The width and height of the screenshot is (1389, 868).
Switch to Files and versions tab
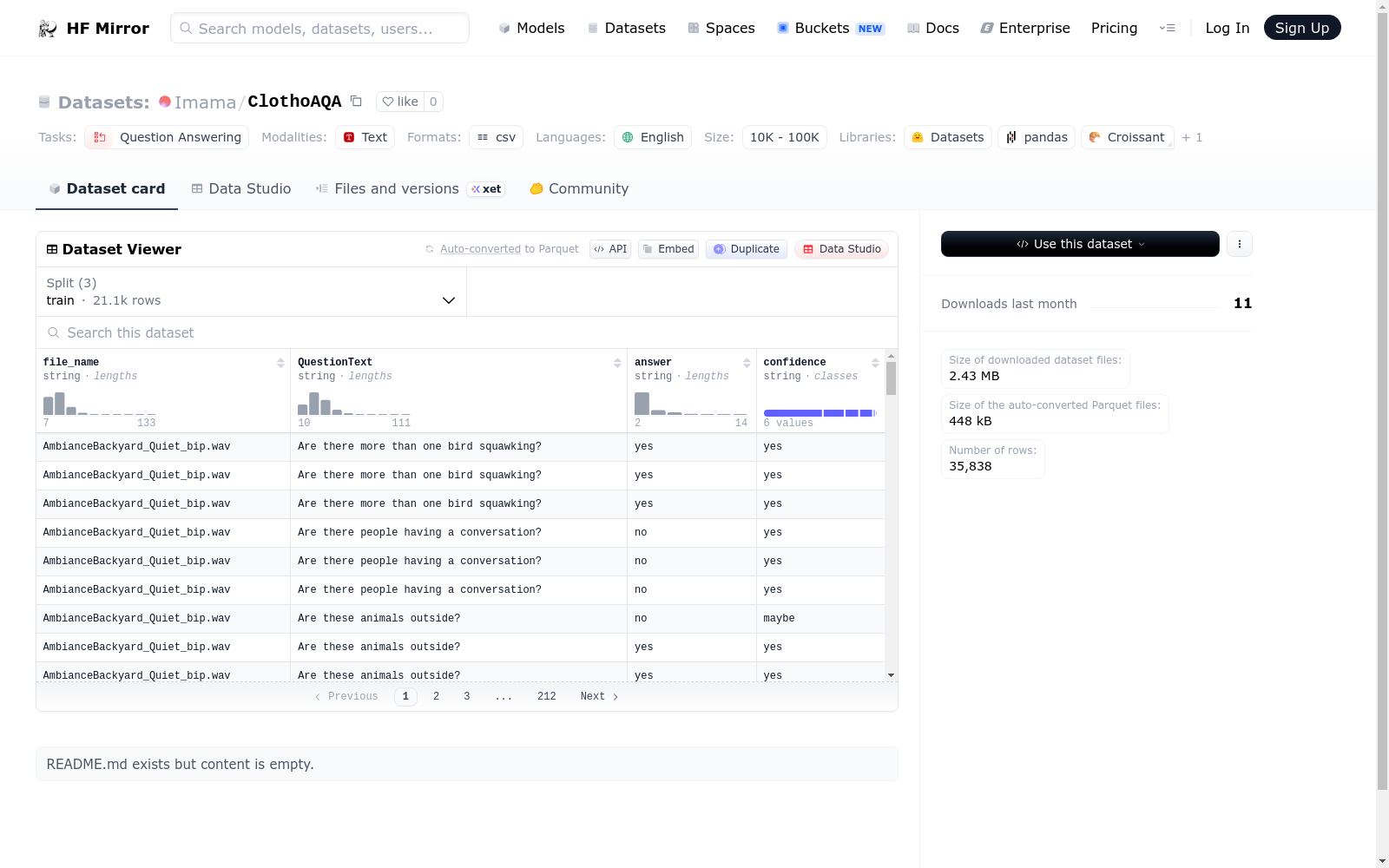(x=410, y=188)
